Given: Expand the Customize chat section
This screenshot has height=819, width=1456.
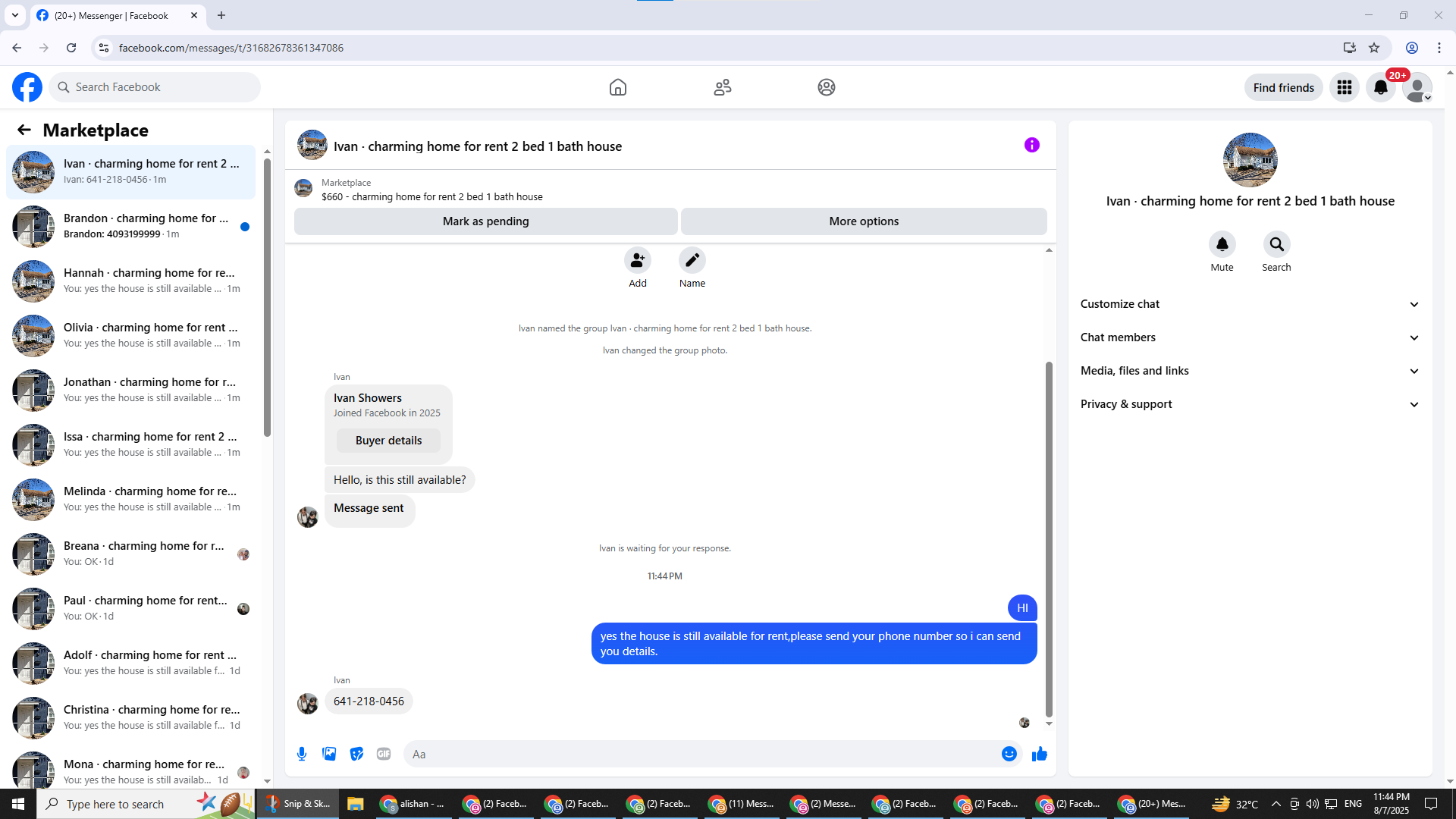Looking at the screenshot, I should point(1250,304).
